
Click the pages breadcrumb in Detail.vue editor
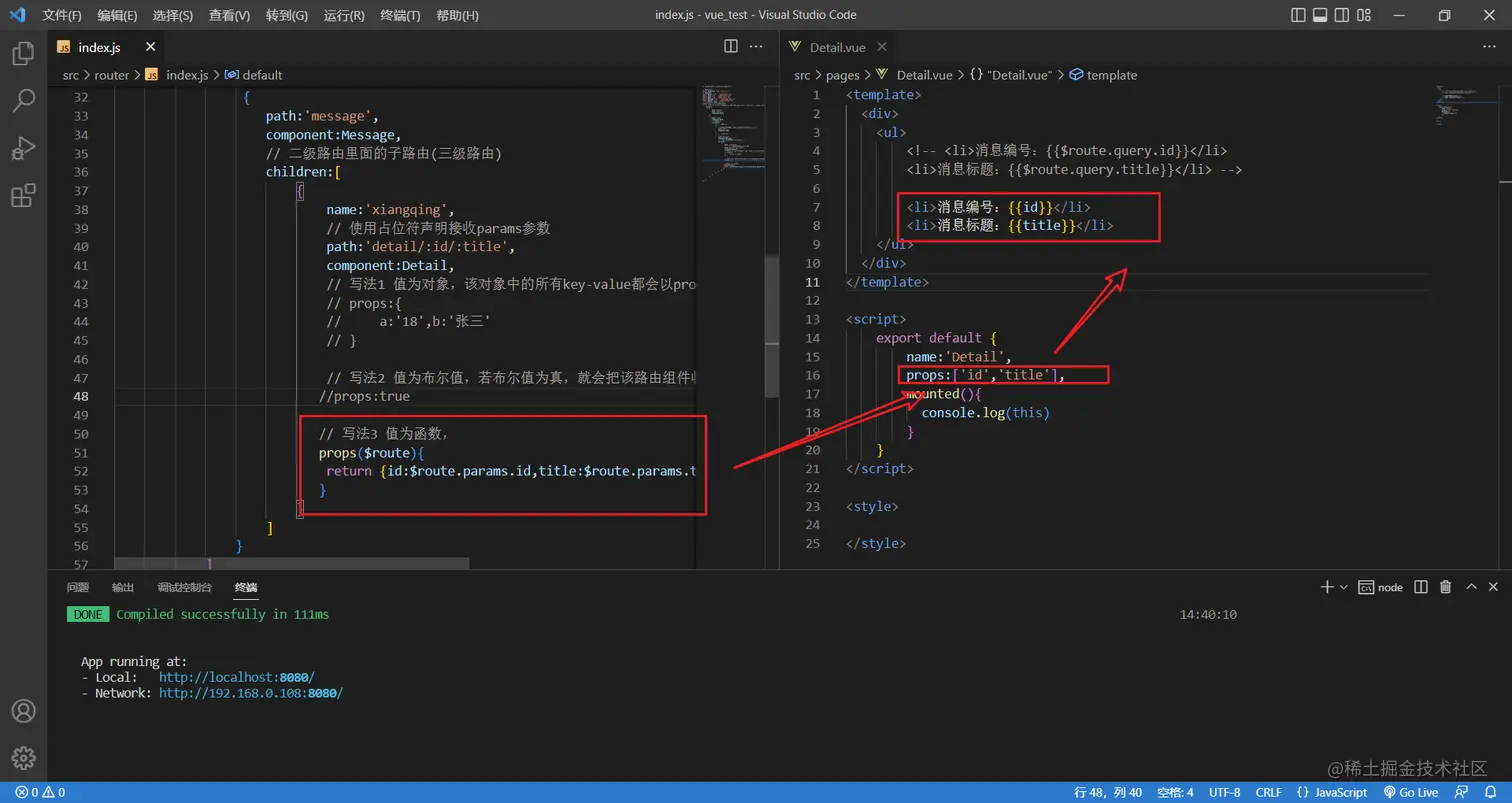pyautogui.click(x=843, y=75)
